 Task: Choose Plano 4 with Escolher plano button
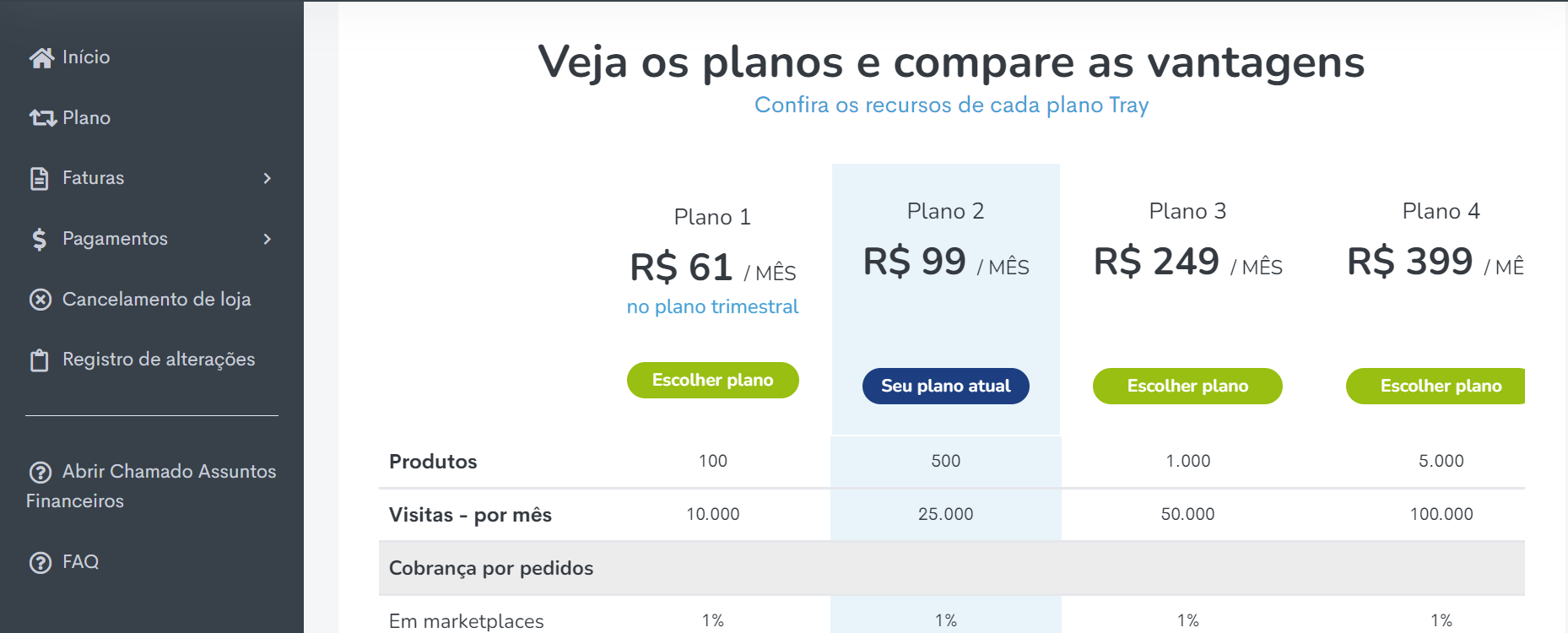click(1436, 386)
